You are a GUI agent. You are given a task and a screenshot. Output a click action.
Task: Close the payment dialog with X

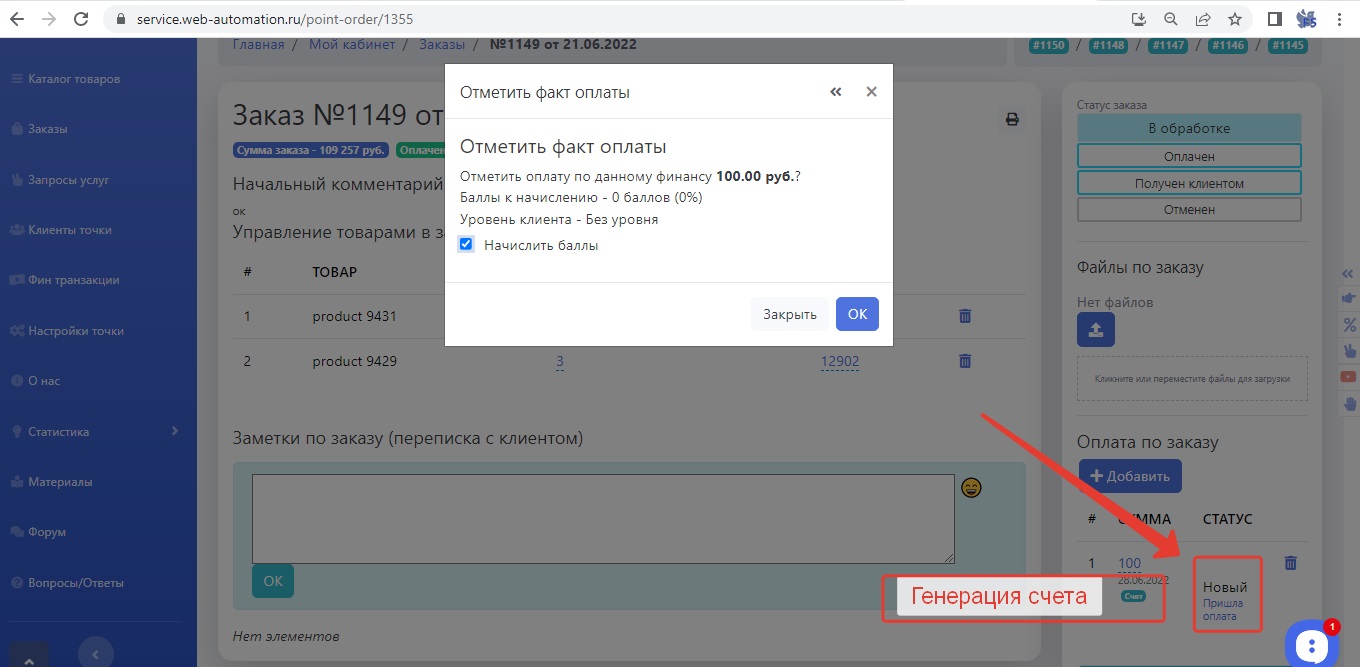[871, 92]
